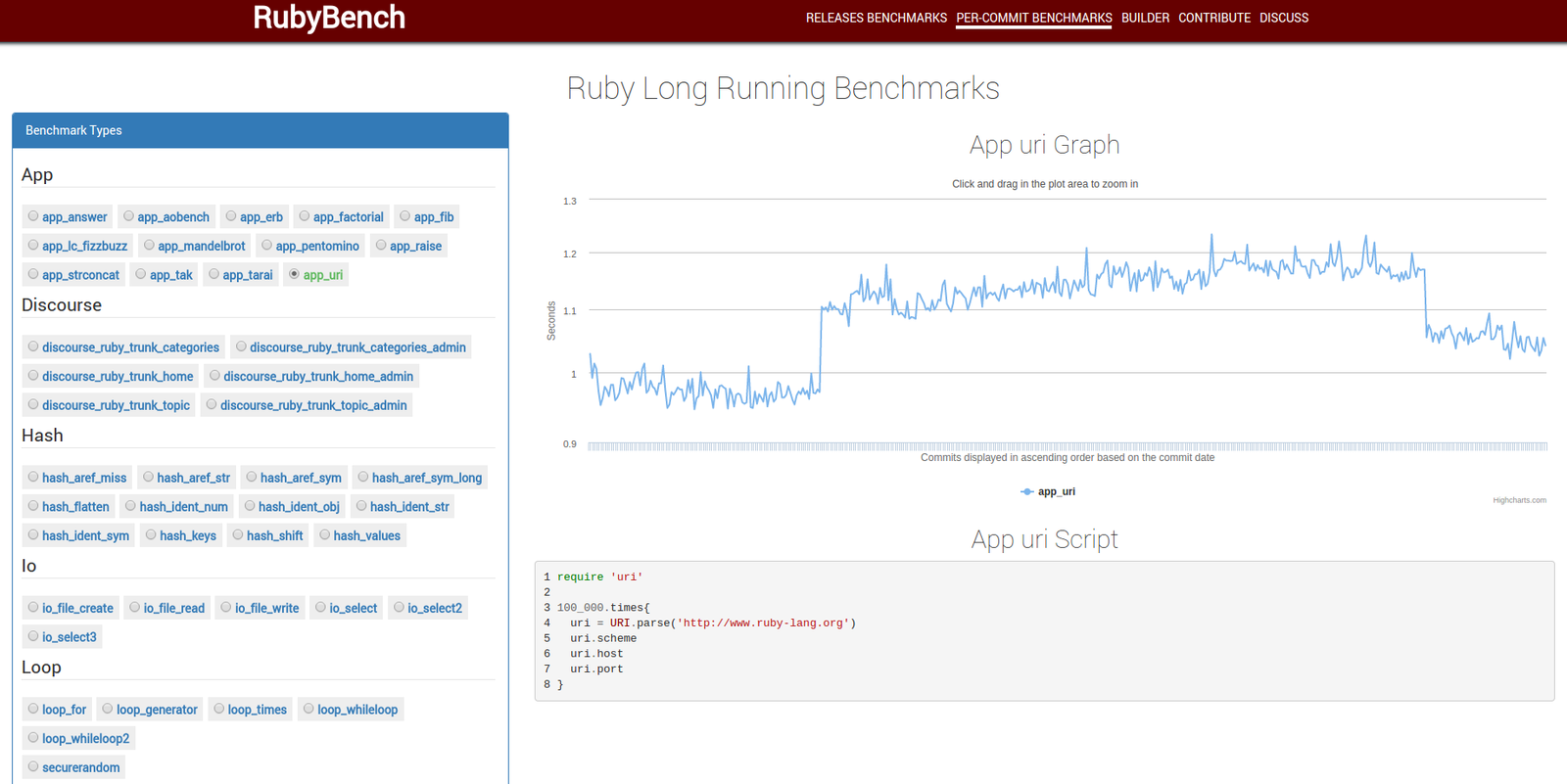Select the hash_ident_str benchmark
The width and height of the screenshot is (1567, 784).
403,507
